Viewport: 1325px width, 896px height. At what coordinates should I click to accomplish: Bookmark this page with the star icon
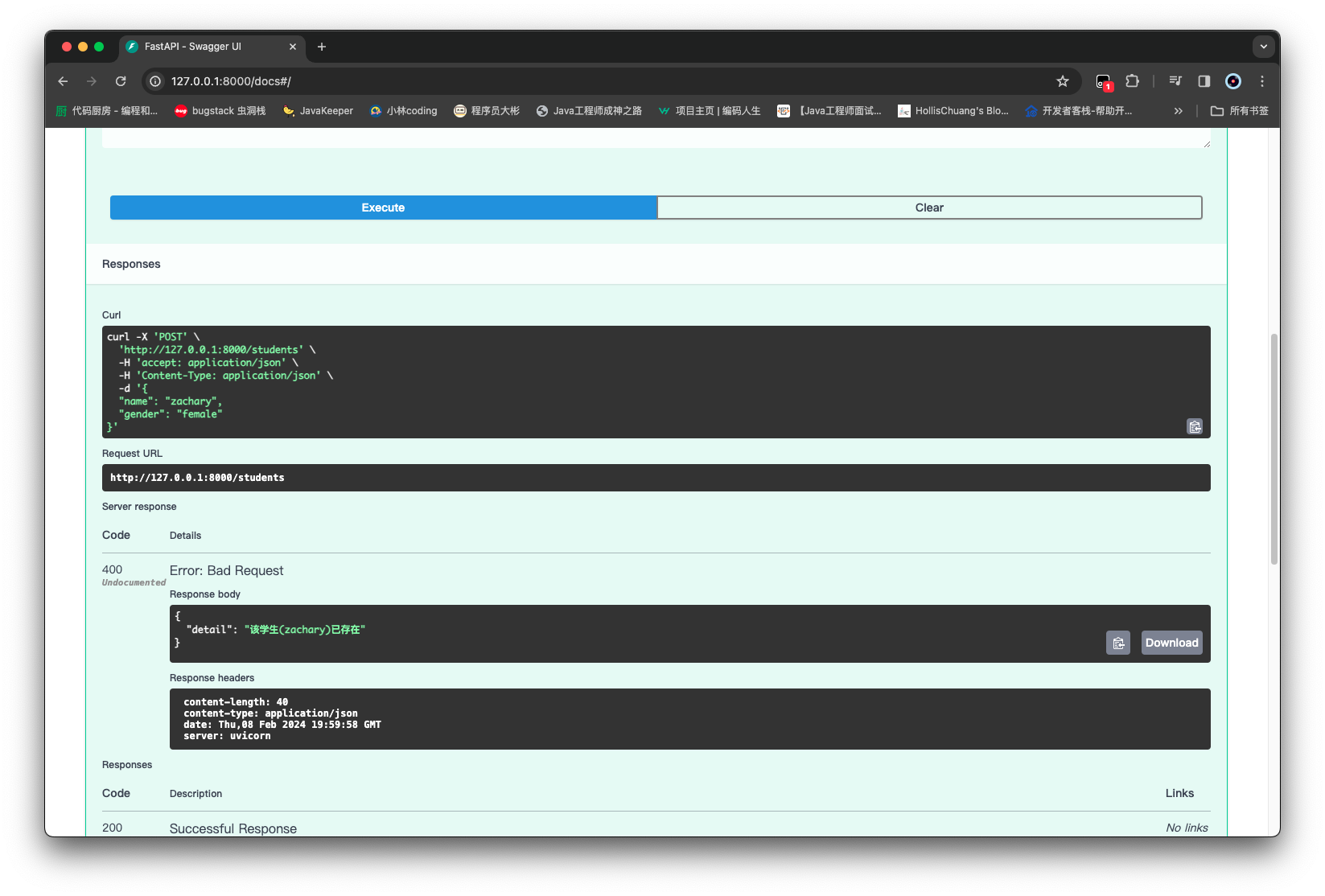pyautogui.click(x=1063, y=81)
